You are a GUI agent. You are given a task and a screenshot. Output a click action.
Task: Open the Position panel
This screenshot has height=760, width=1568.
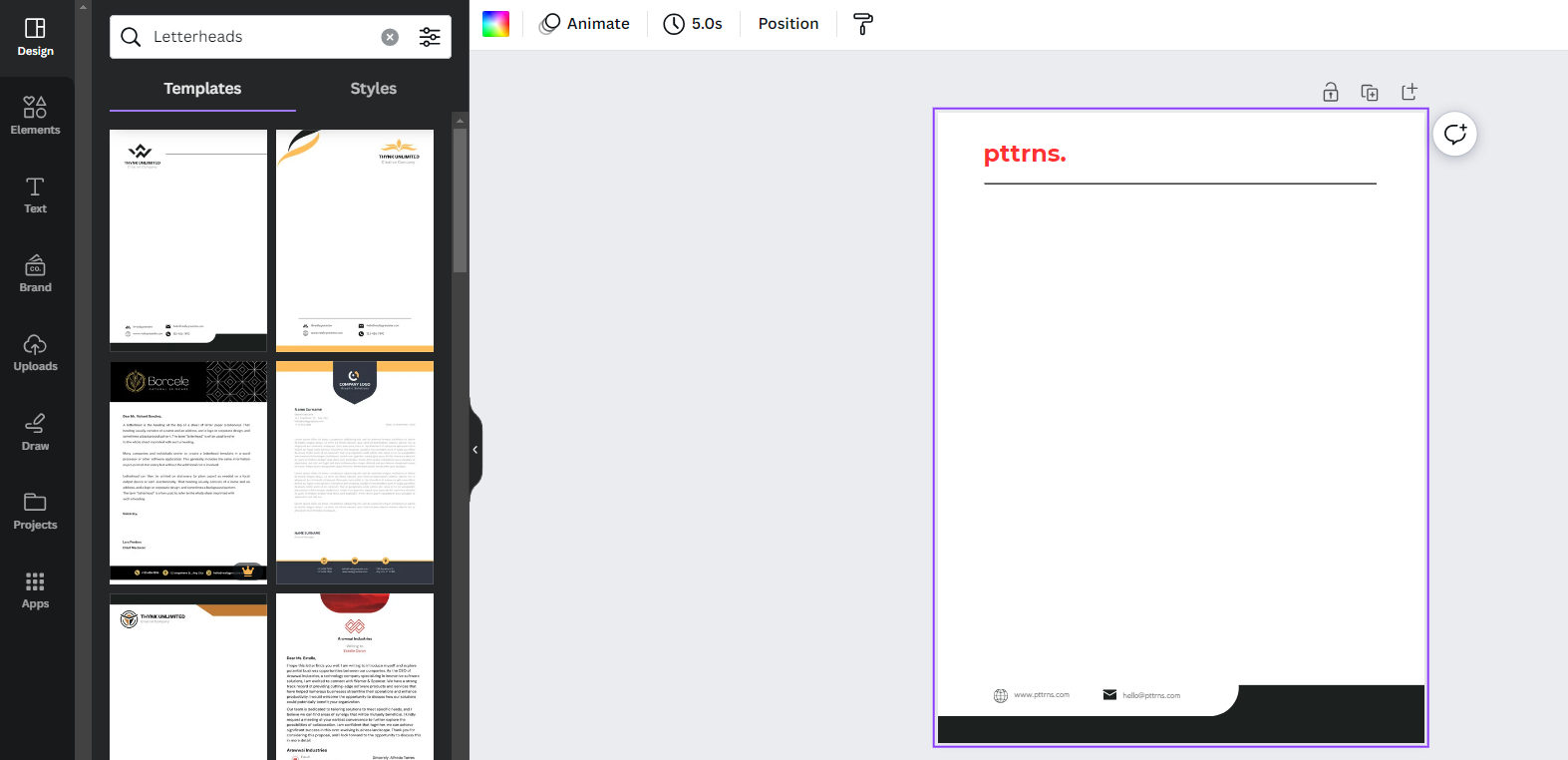788,24
